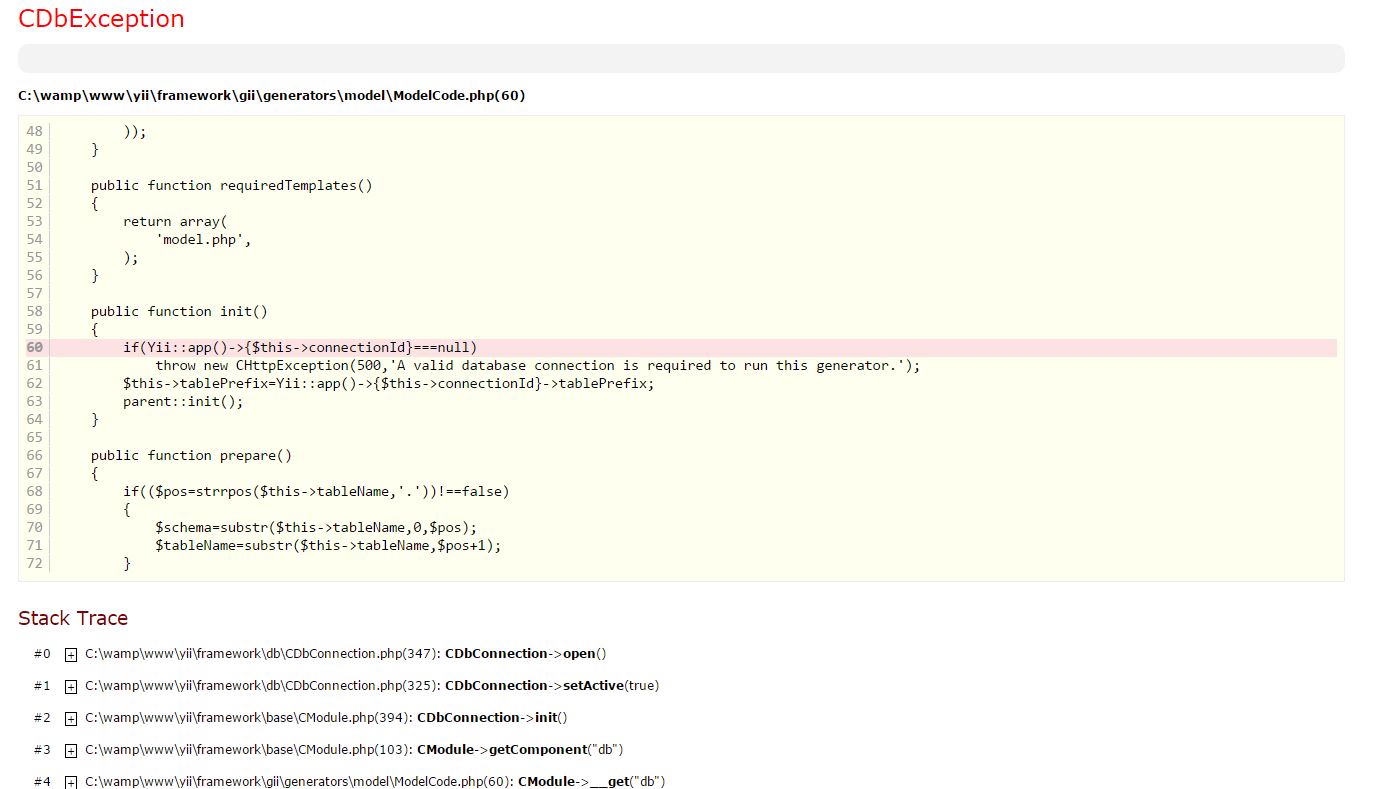The height and width of the screenshot is (789, 1375).
Task: Click line 48 closing ));
Action: coord(135,132)
